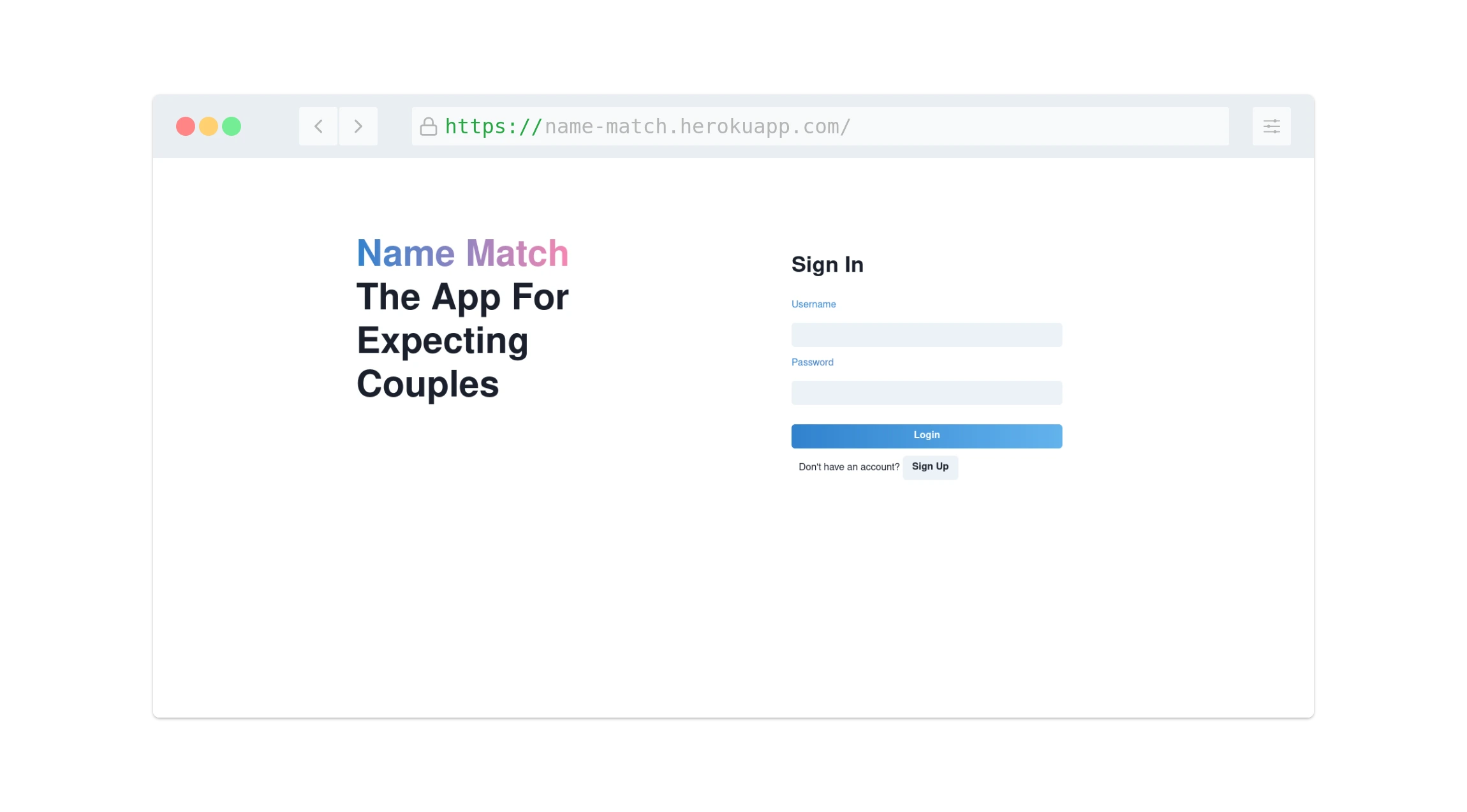Viewport: 1467px width, 812px height.
Task: Click the blue Login button
Action: pos(927,436)
